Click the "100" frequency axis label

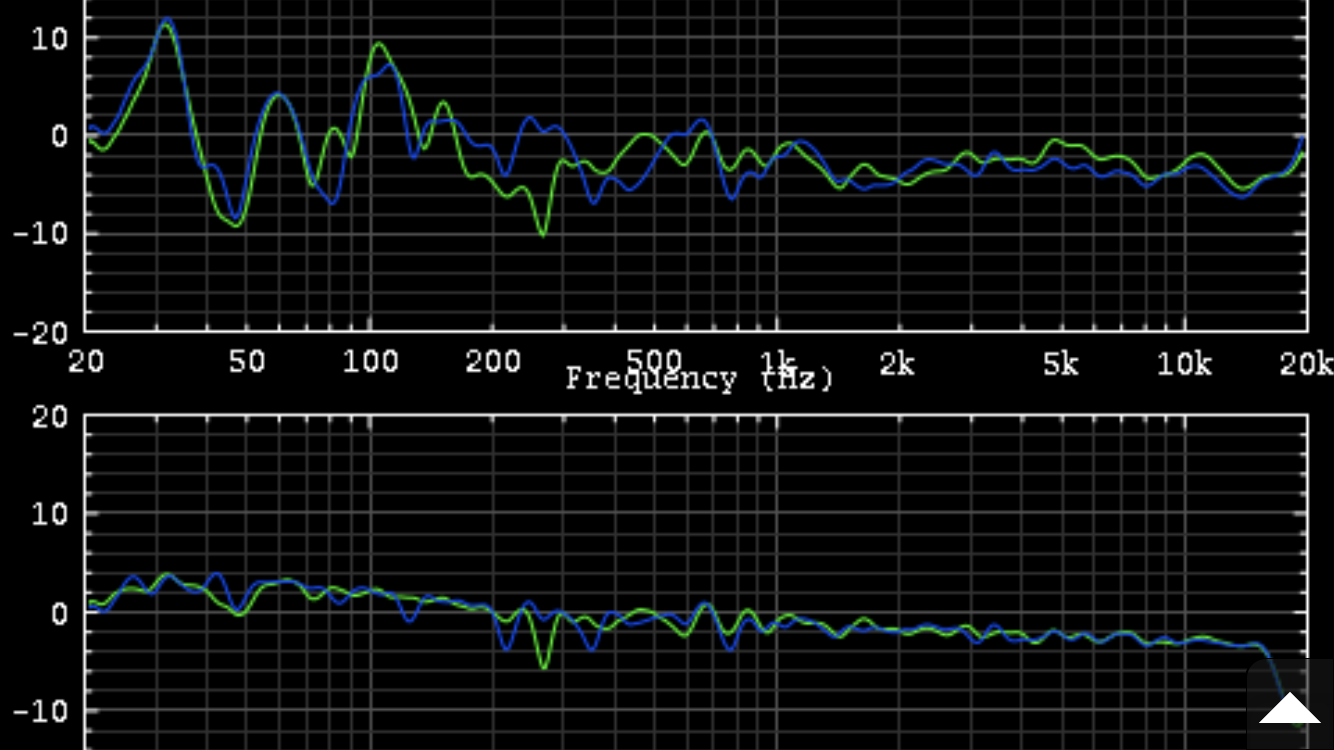371,362
